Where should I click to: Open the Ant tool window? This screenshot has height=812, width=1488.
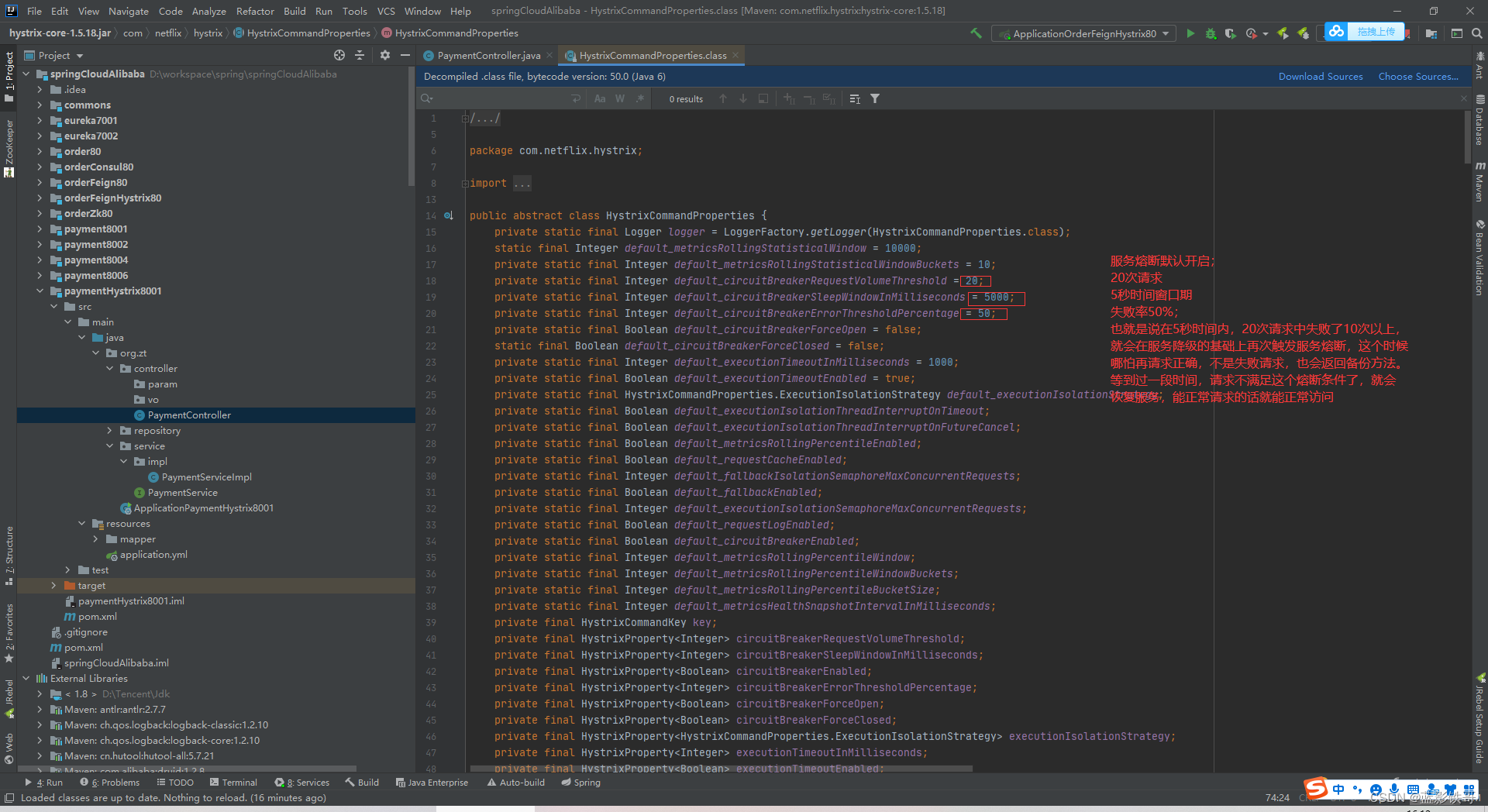pyautogui.click(x=1479, y=65)
